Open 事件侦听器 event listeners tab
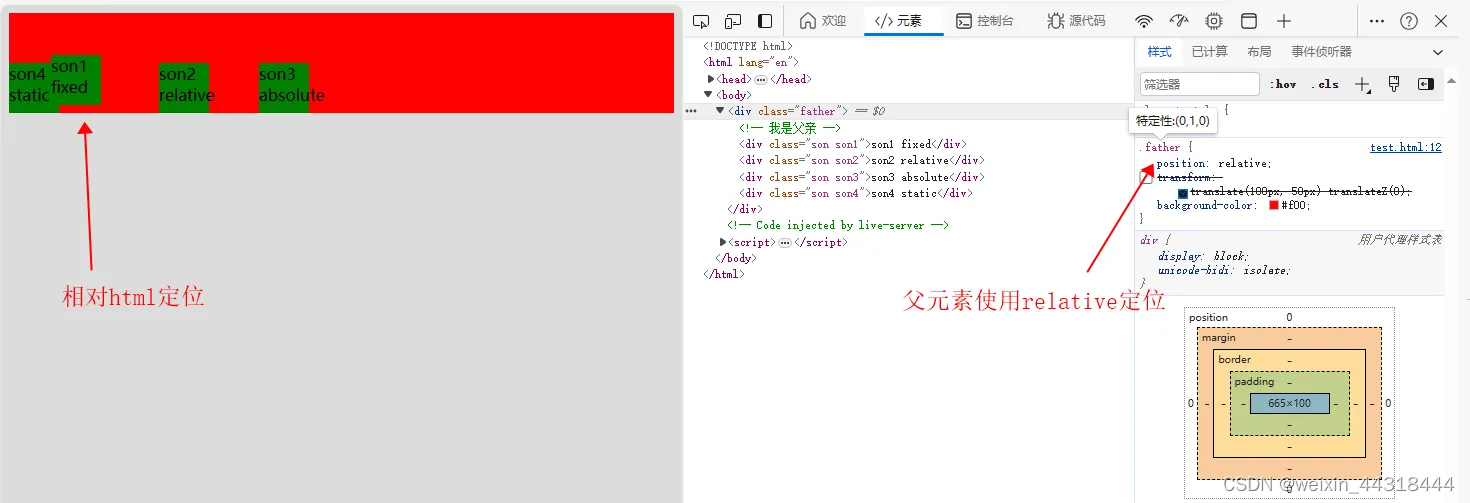The width and height of the screenshot is (1470, 503). point(1321,52)
